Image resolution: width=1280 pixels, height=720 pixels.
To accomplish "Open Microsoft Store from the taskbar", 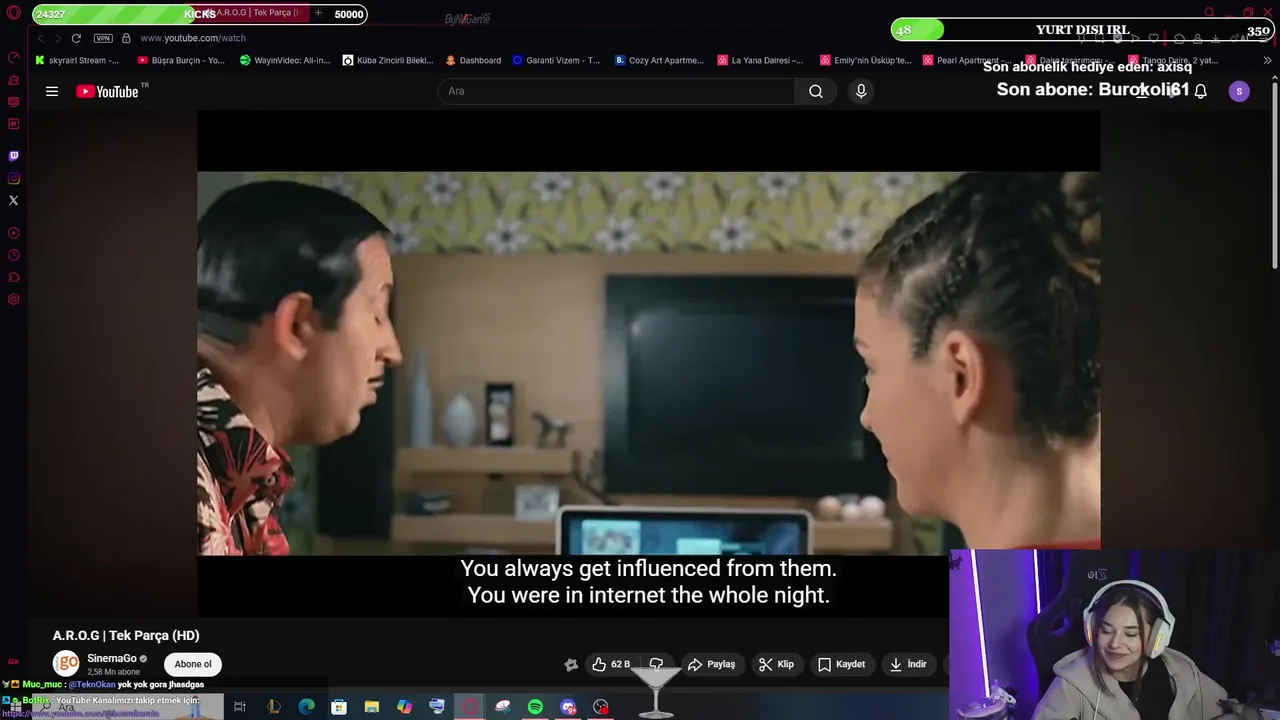I will tap(339, 707).
